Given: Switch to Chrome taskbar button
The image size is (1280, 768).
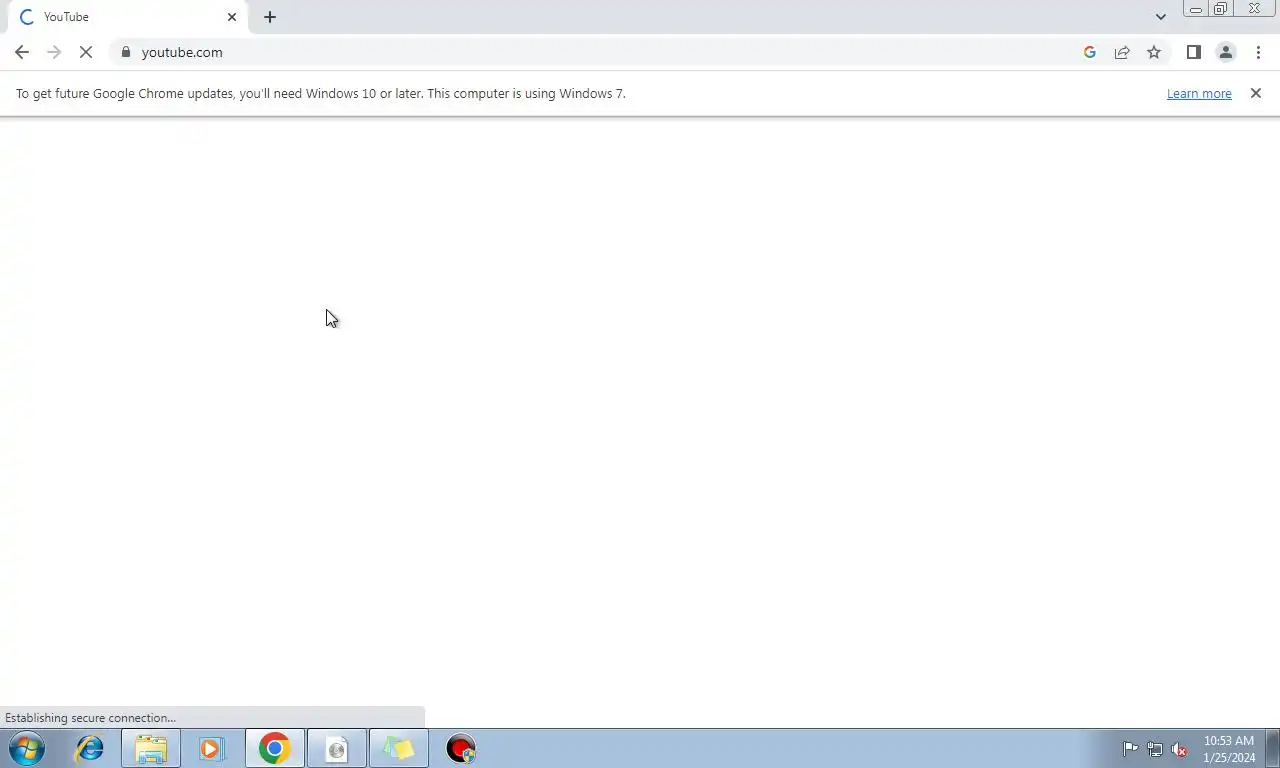Looking at the screenshot, I should pyautogui.click(x=274, y=748).
